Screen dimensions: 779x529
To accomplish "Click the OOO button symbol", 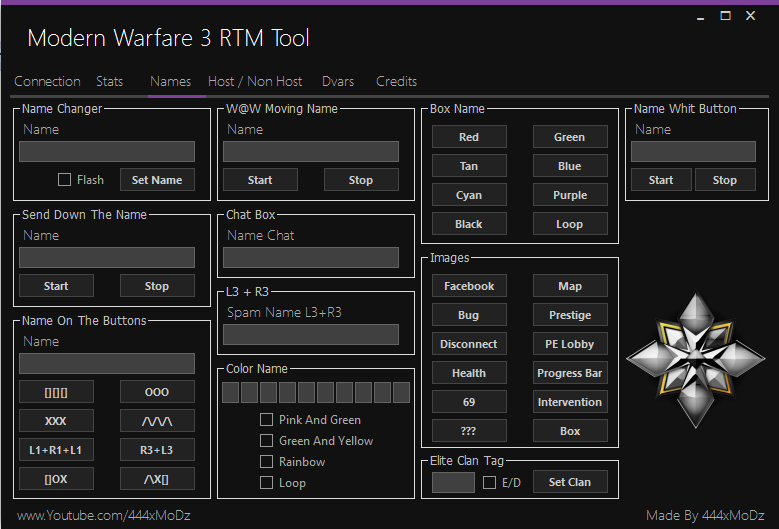I will [x=157, y=392].
